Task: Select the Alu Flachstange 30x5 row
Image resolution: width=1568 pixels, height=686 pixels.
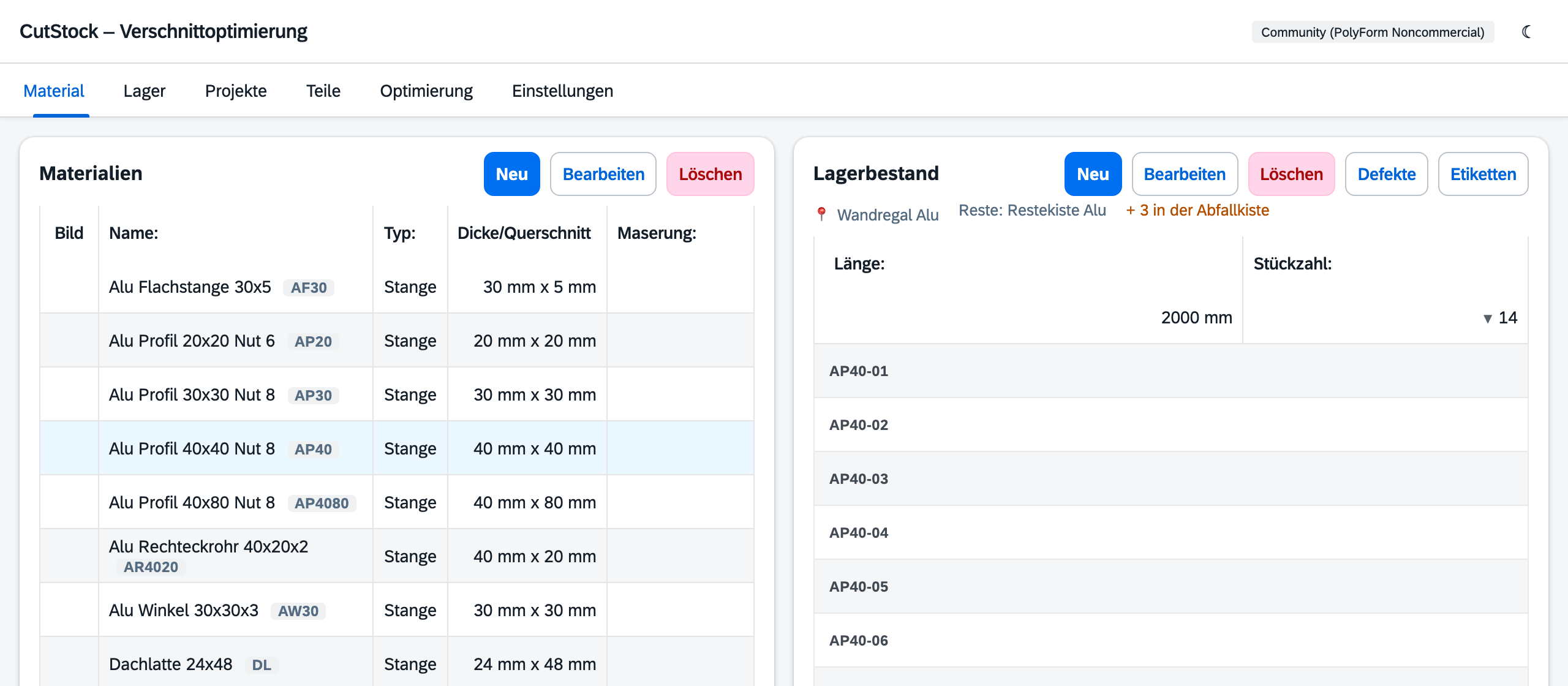Action: 397,287
